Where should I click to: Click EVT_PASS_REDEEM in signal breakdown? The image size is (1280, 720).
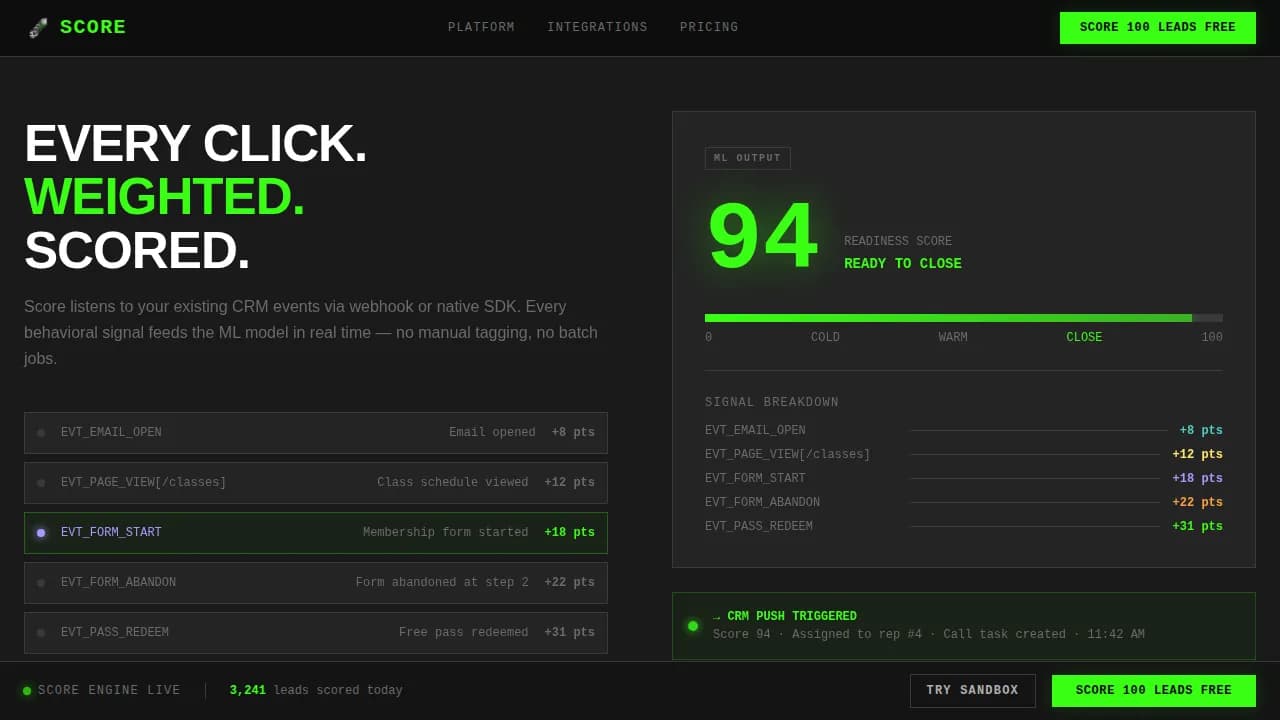759,526
